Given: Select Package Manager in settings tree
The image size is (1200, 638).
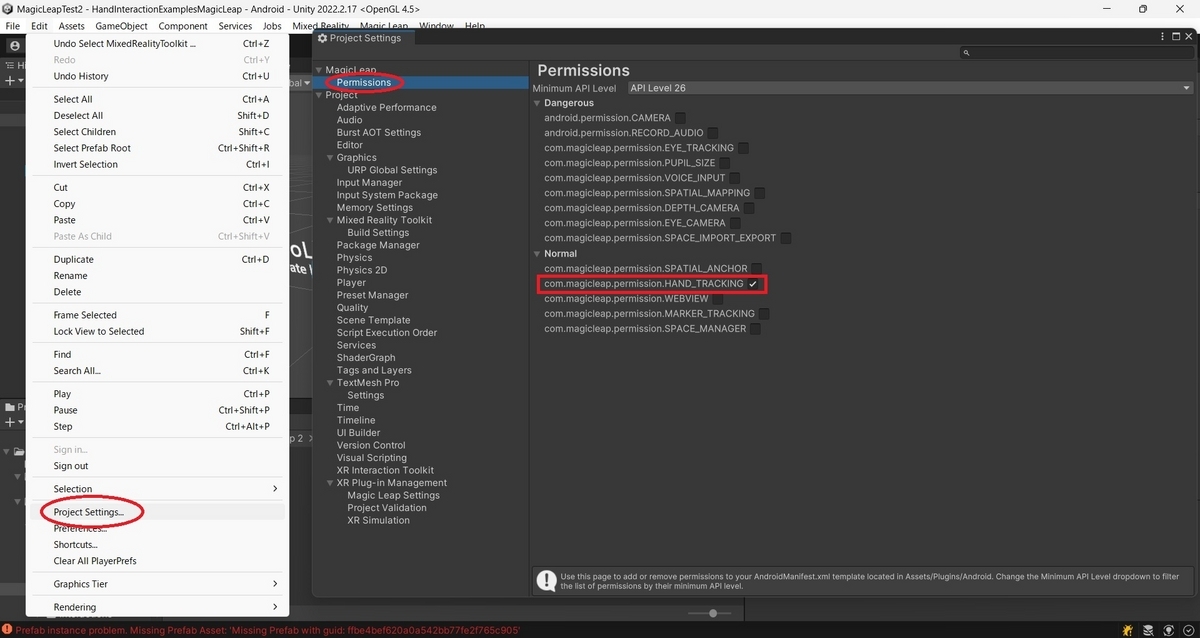Looking at the screenshot, I should click(x=378, y=245).
